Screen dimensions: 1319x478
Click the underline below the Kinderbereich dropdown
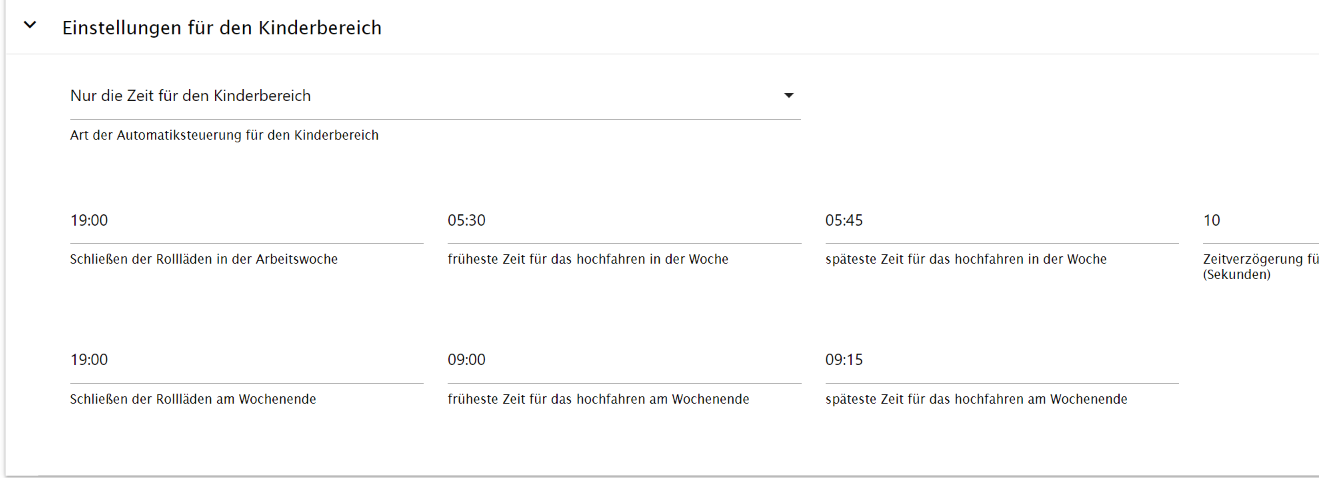coord(435,120)
